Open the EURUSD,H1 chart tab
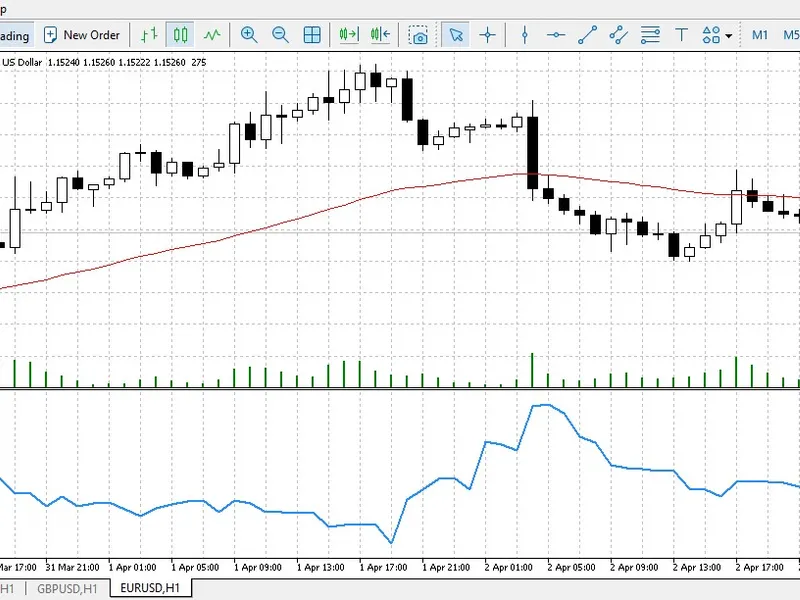800x600 pixels. tap(150, 588)
